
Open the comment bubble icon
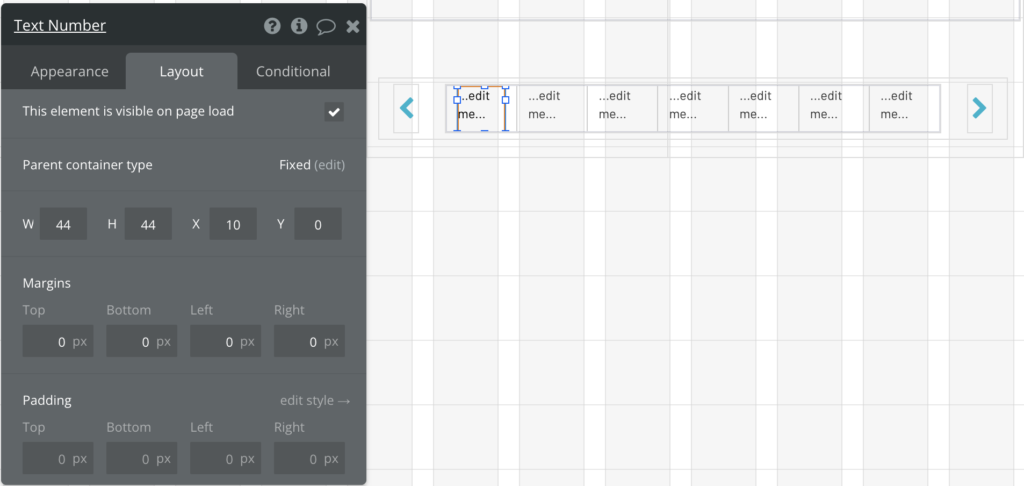point(326,27)
